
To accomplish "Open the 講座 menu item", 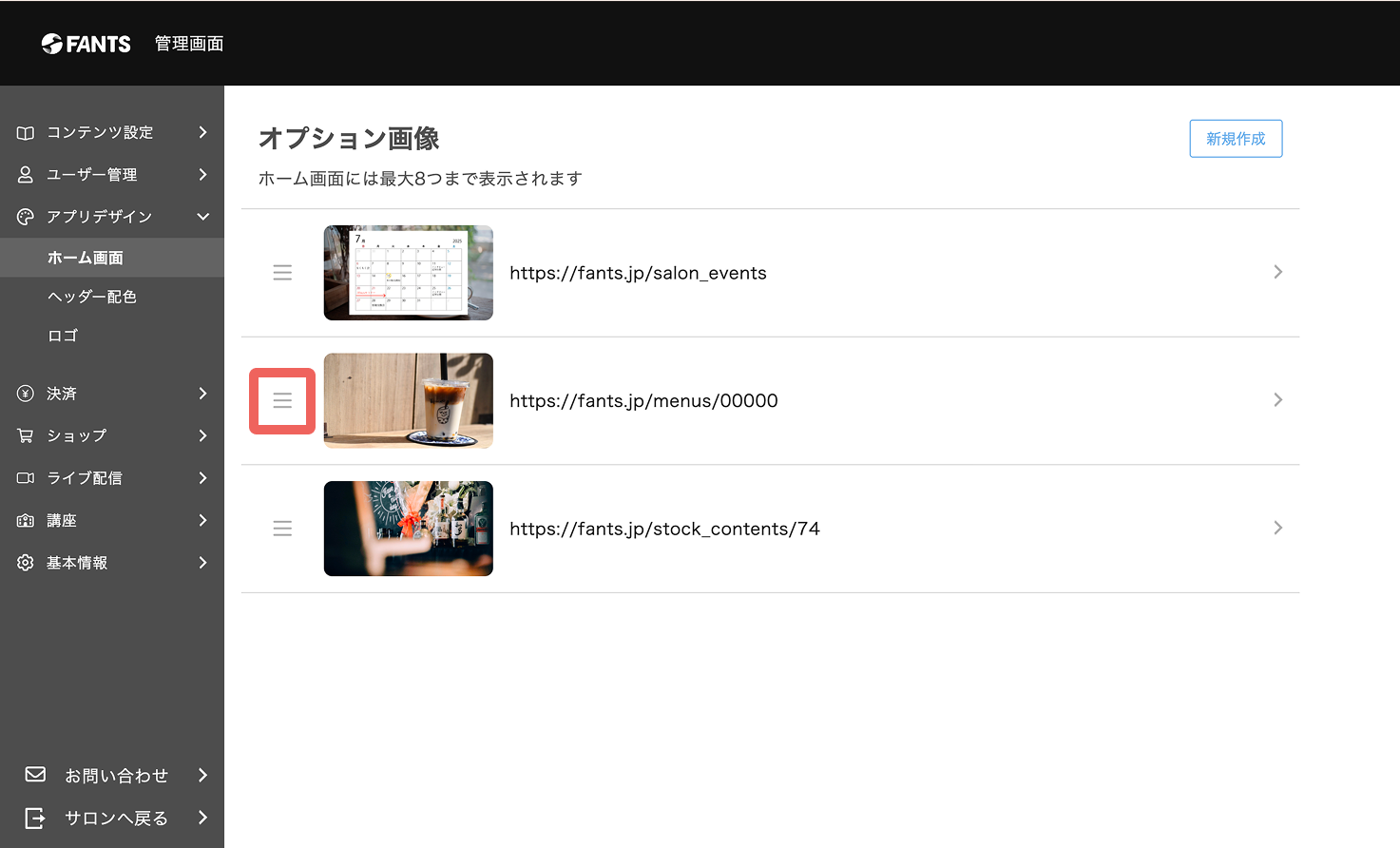I will pyautogui.click(x=112, y=521).
